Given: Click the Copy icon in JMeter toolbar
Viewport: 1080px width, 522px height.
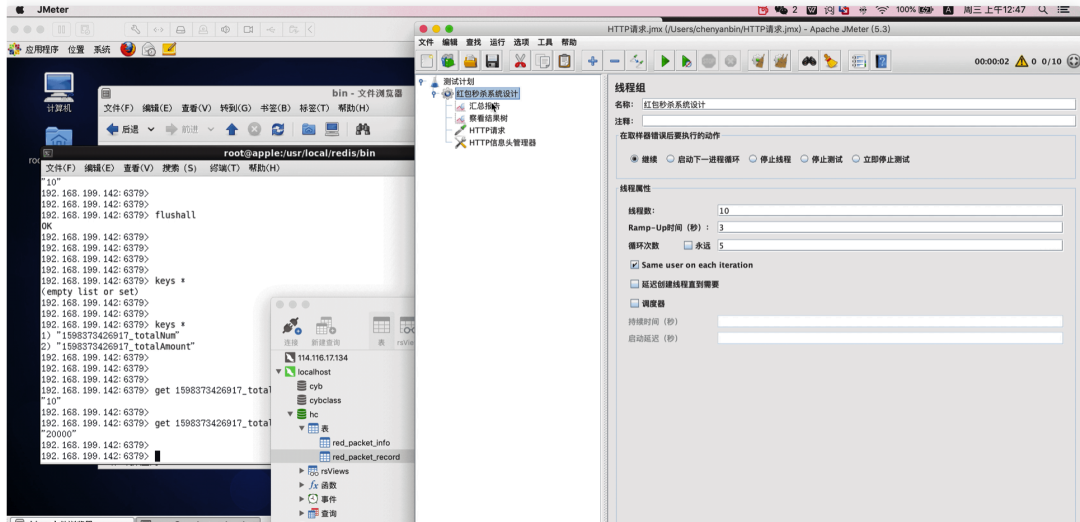Looking at the screenshot, I should [x=543, y=61].
